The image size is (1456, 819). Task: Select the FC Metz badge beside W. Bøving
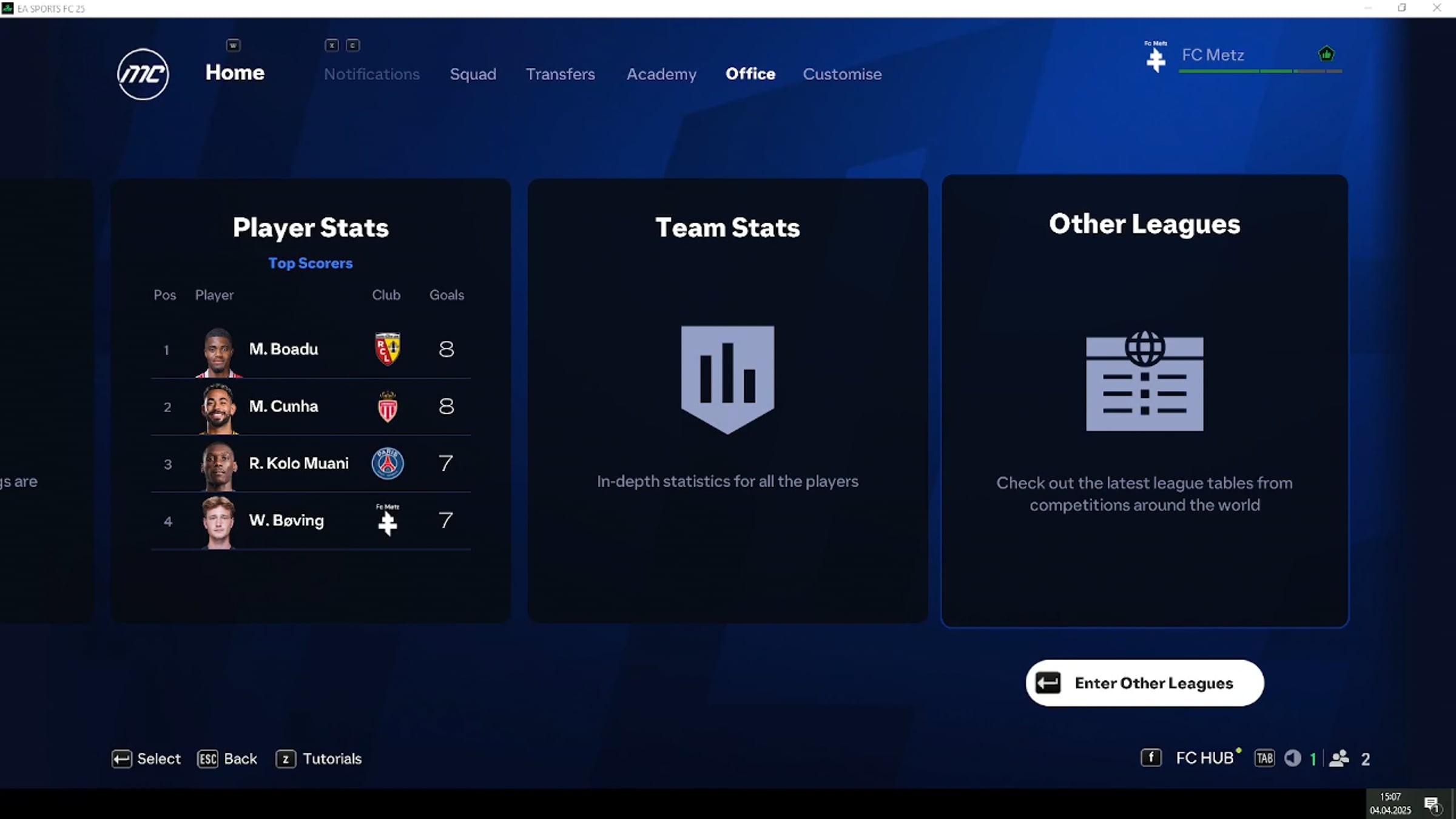click(388, 521)
